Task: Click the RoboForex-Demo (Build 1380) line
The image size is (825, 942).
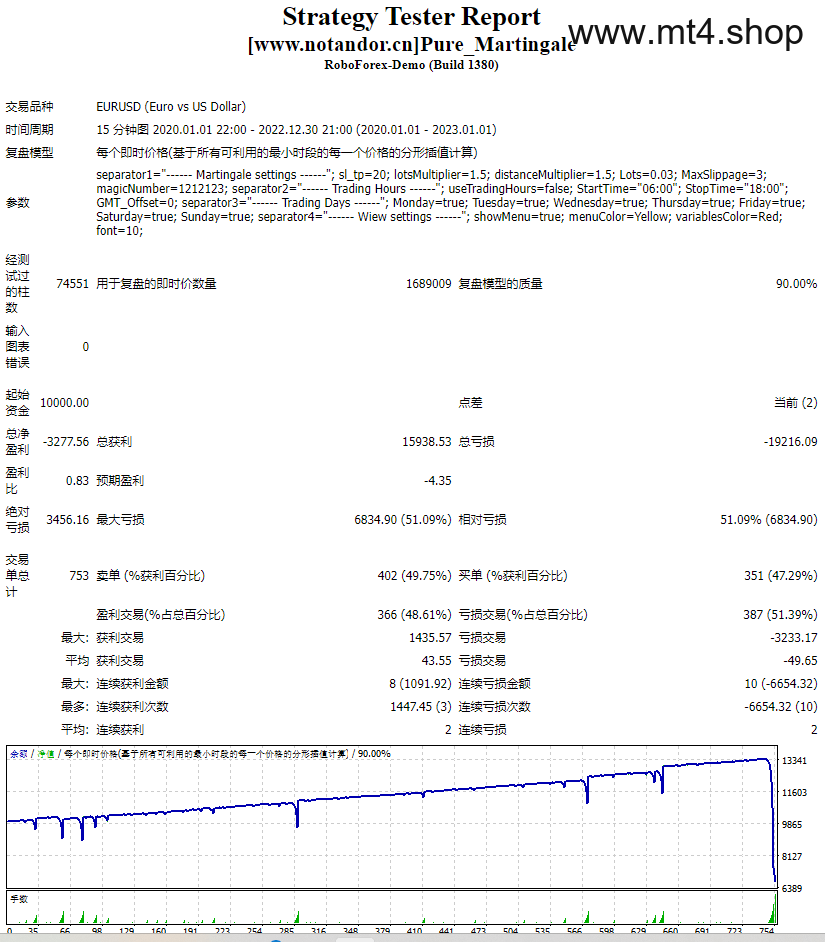Action: tap(412, 65)
